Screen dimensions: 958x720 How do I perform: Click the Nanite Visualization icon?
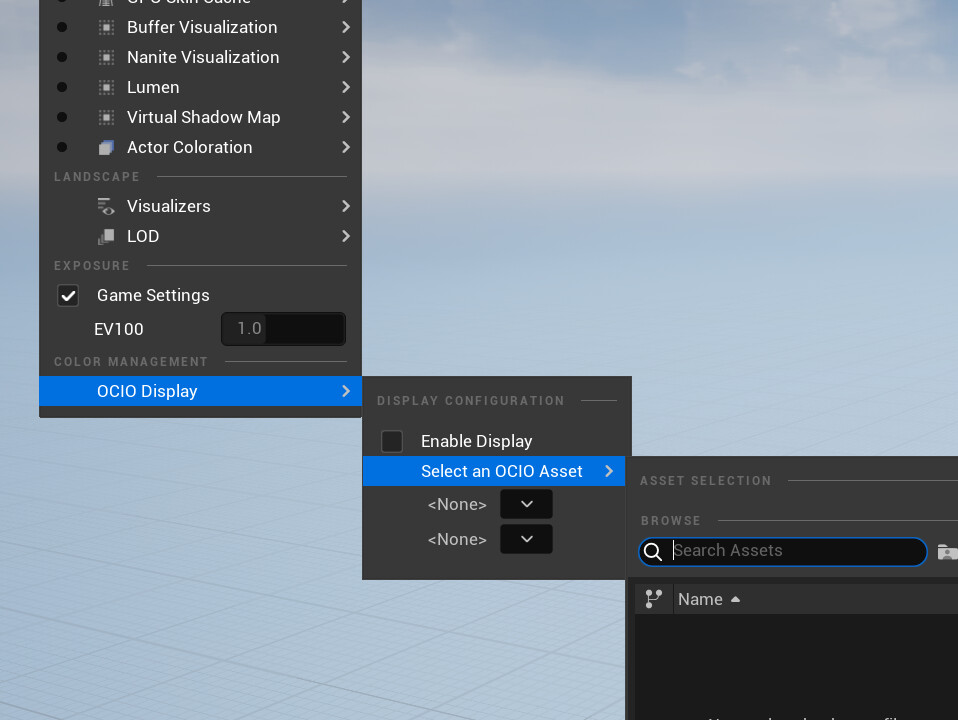(x=106, y=57)
